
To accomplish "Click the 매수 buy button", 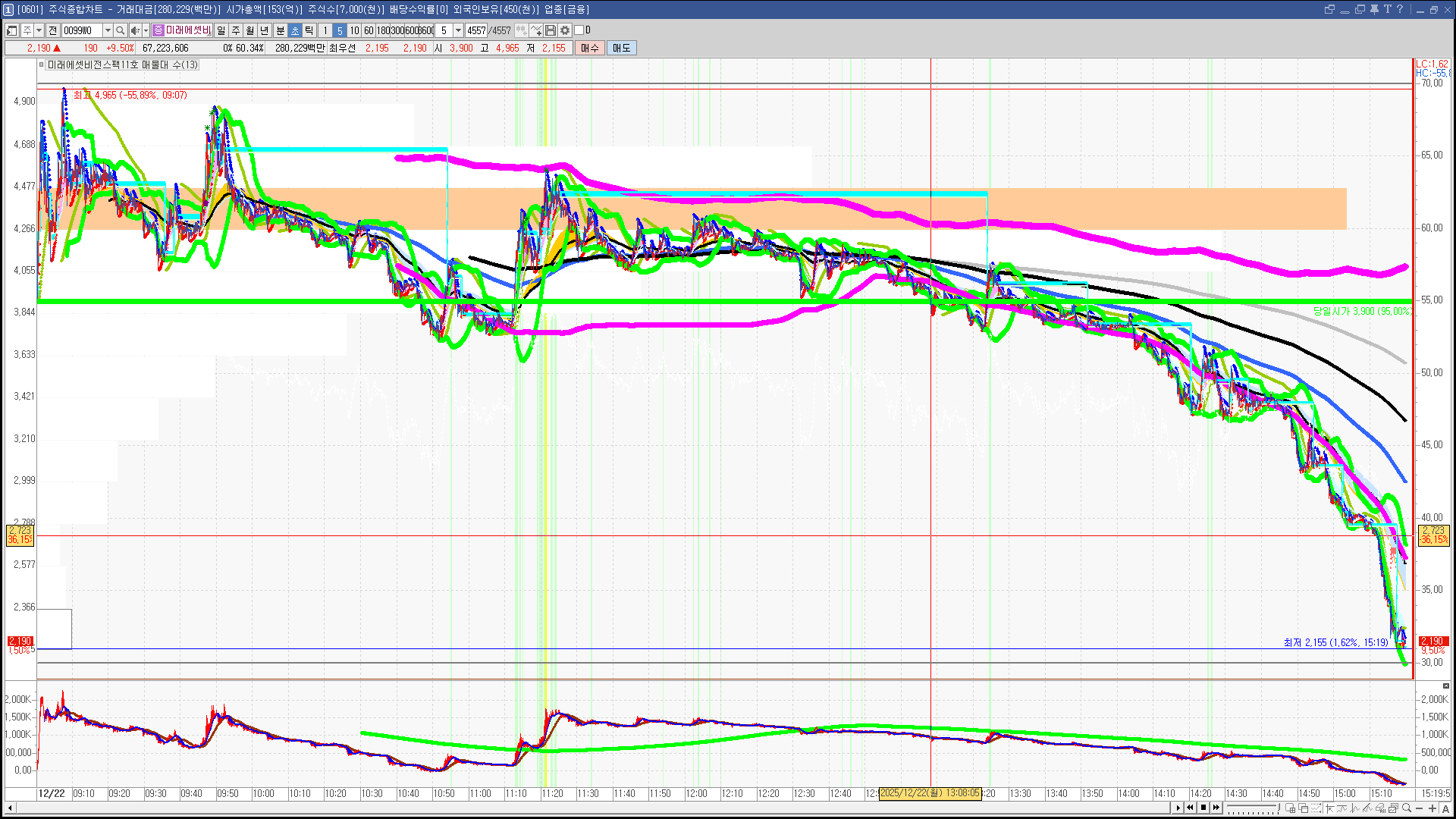I will [590, 48].
